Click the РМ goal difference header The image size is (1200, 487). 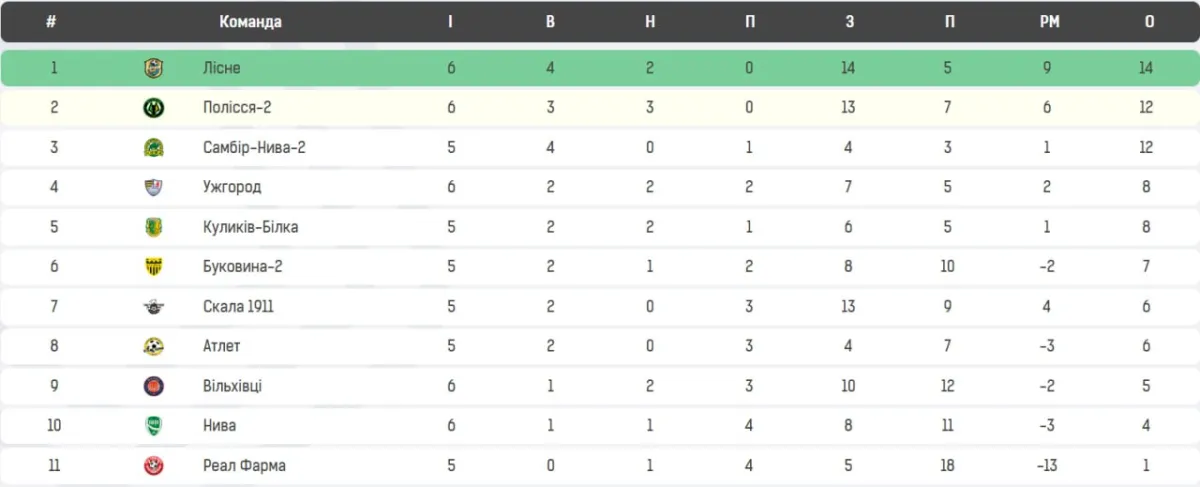(x=1049, y=22)
